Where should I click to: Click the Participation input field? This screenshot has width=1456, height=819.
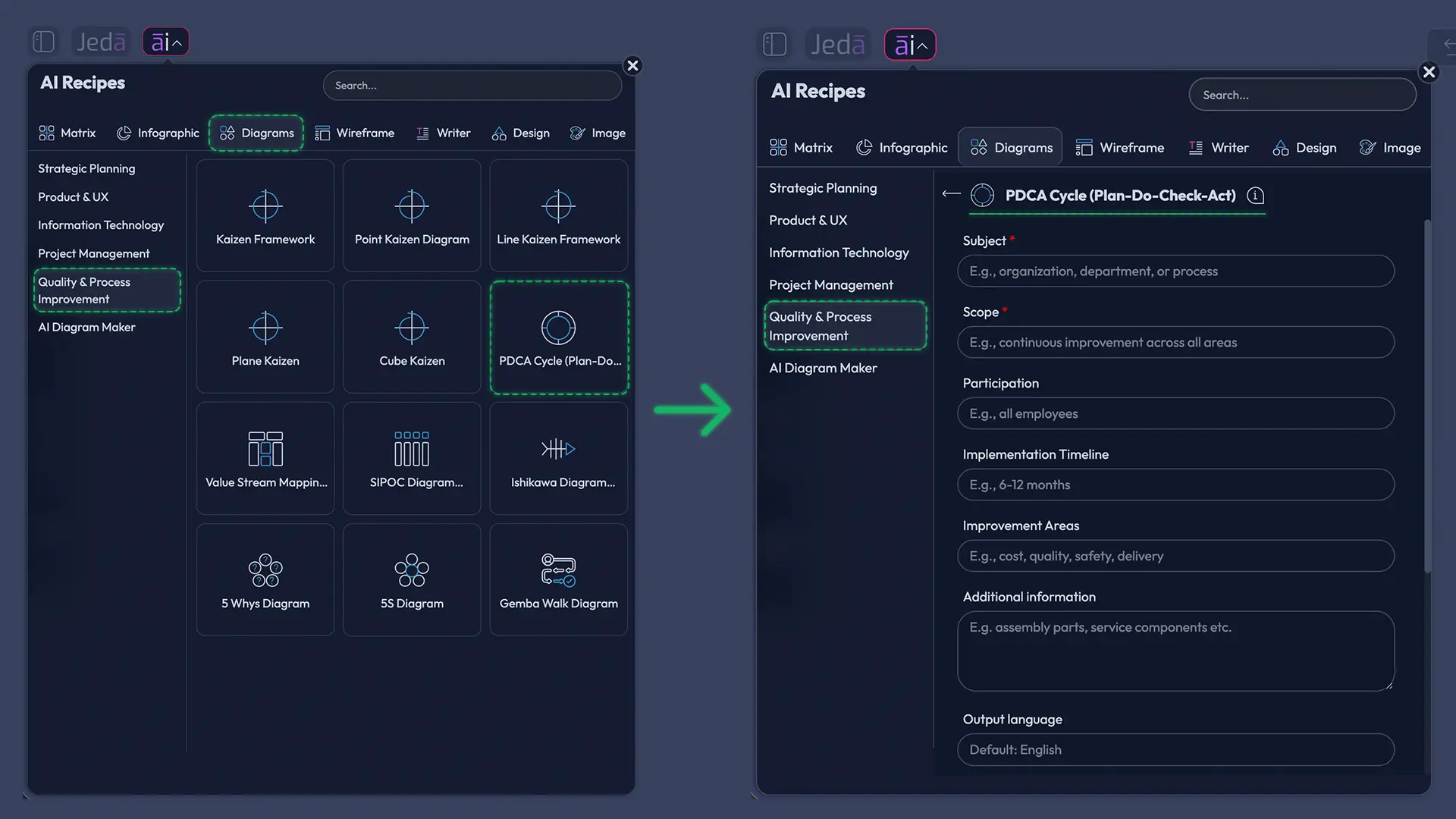click(x=1175, y=414)
